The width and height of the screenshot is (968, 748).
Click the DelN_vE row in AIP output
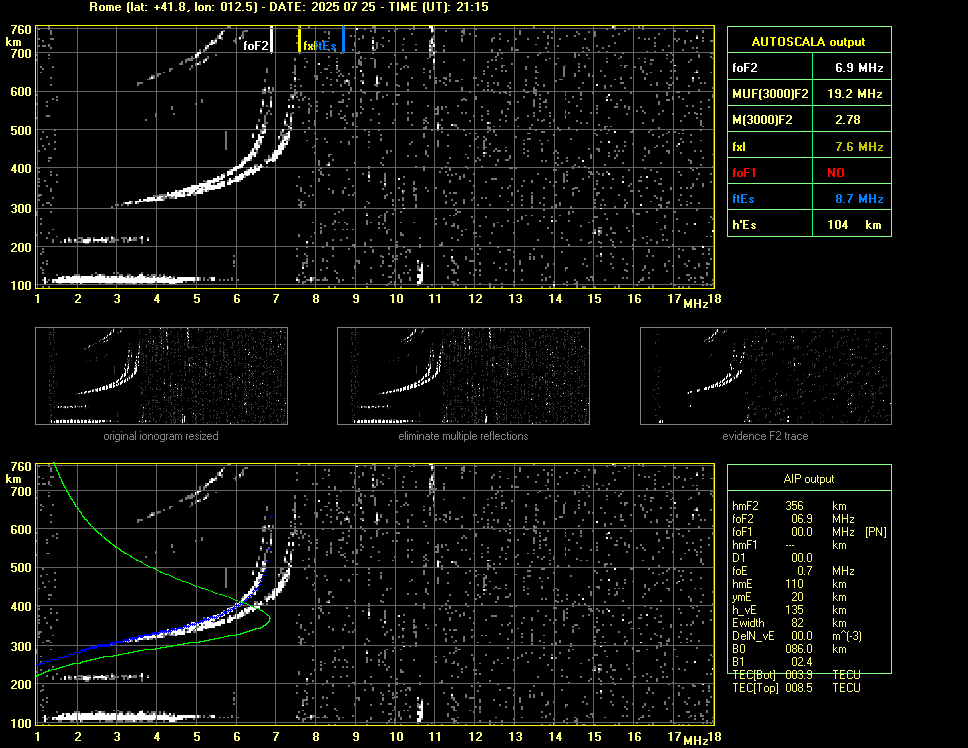(x=797, y=636)
